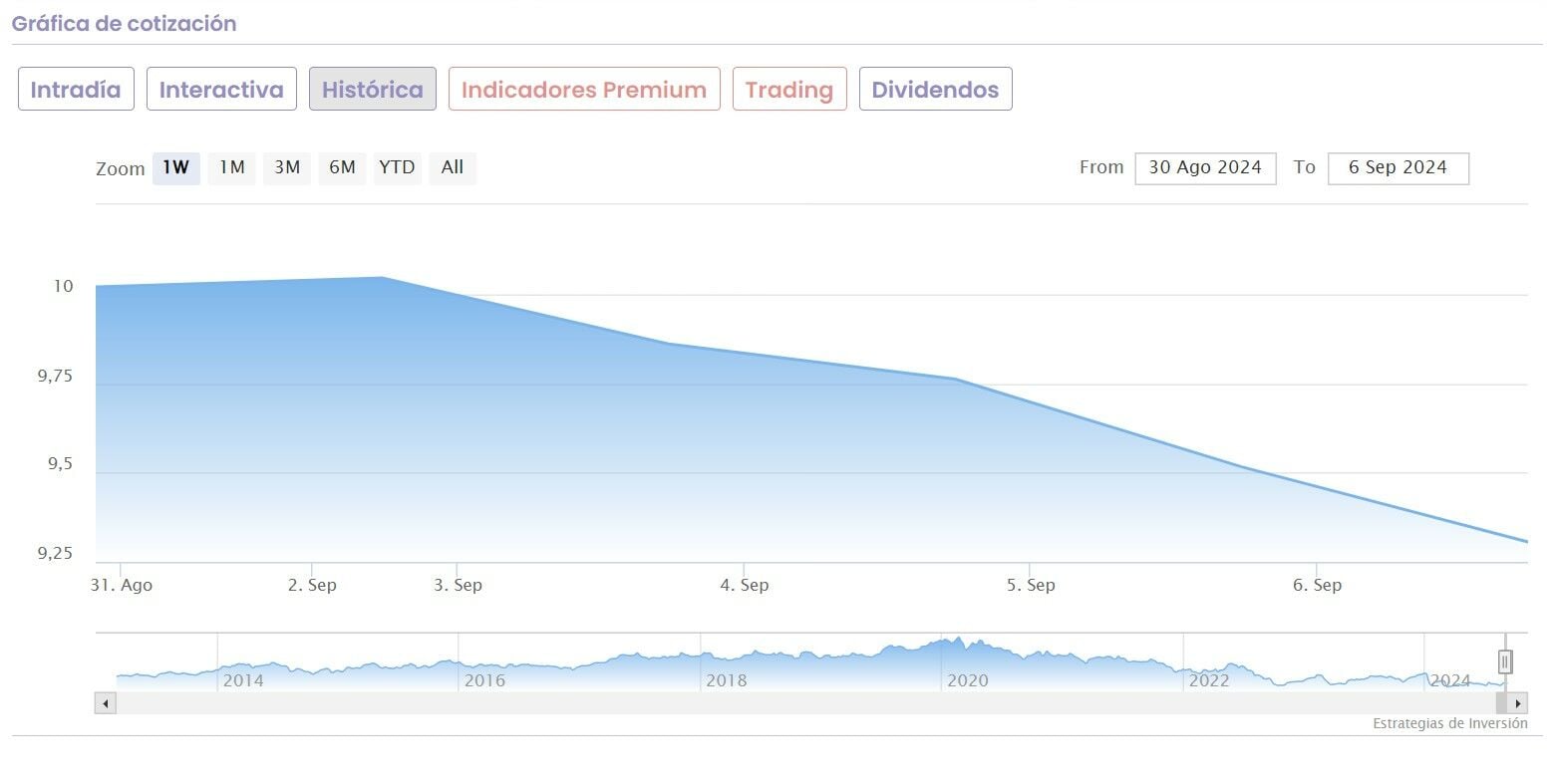The image size is (1554, 784).
Task: Show the Dividendos tab
Action: click(x=935, y=90)
